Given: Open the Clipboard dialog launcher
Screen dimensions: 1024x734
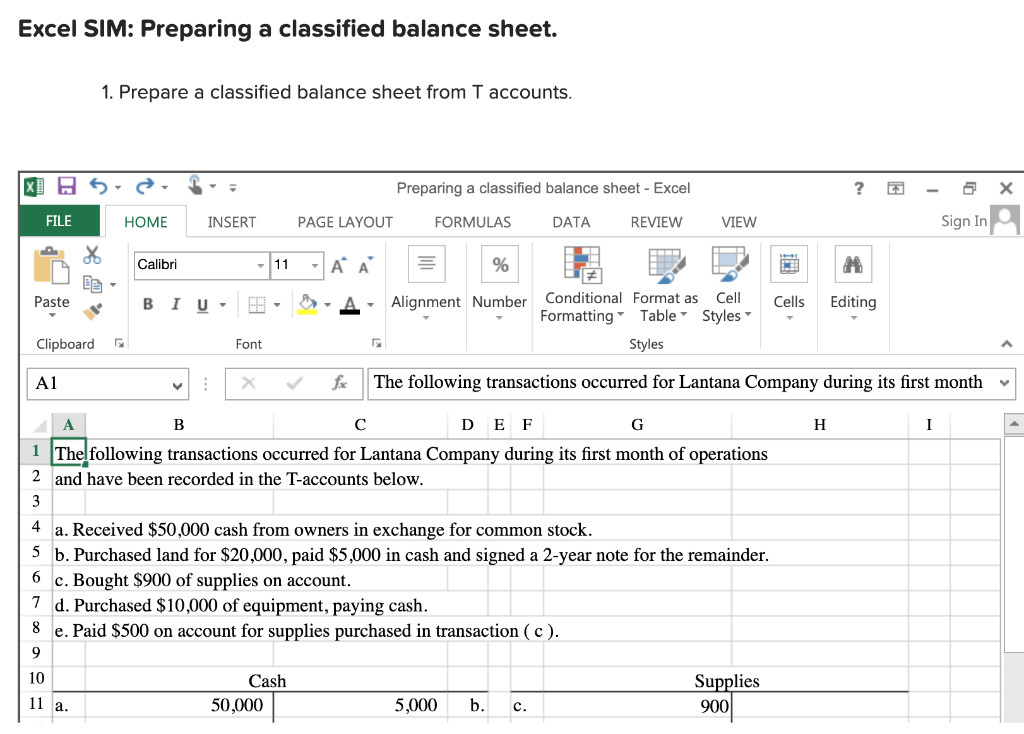Looking at the screenshot, I should [x=117, y=344].
